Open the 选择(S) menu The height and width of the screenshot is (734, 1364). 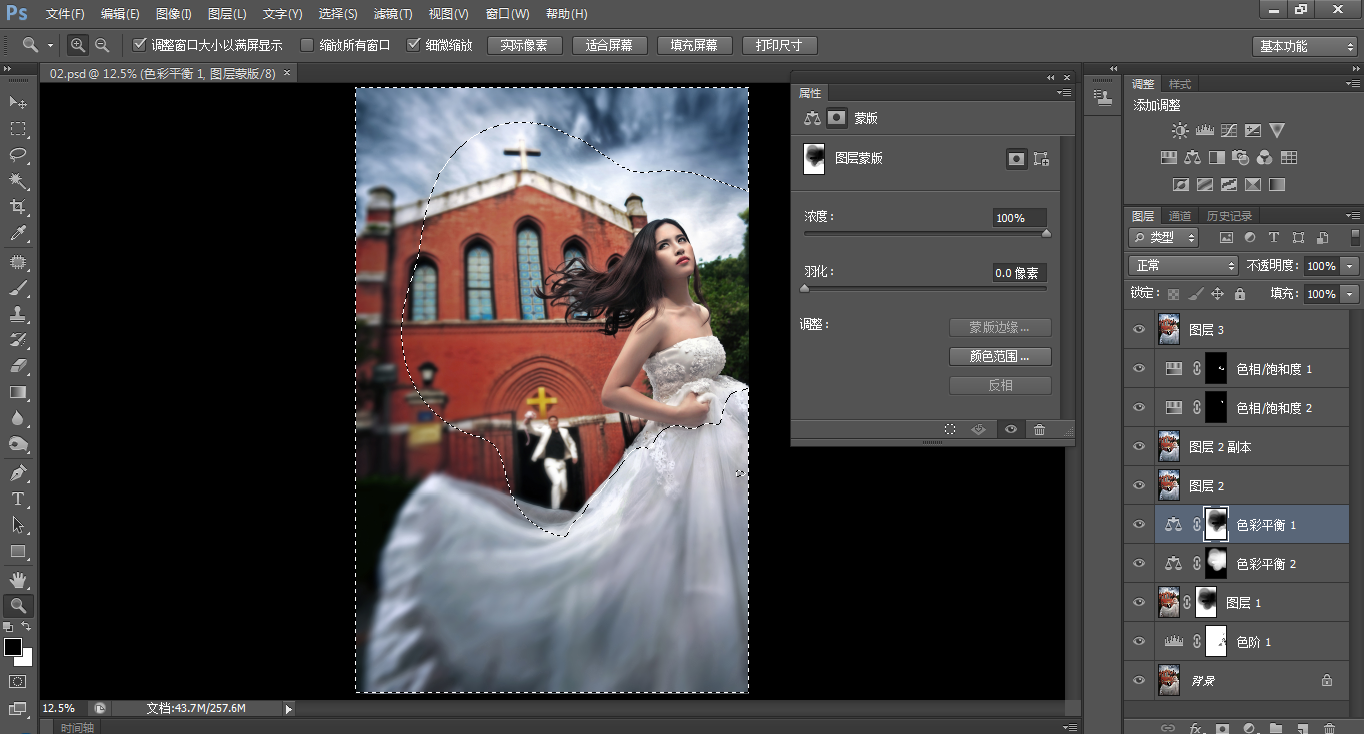coord(338,14)
